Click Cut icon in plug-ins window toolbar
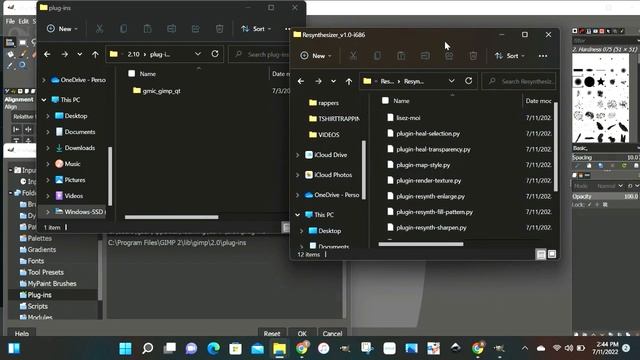The image size is (640, 360). coord(99,29)
